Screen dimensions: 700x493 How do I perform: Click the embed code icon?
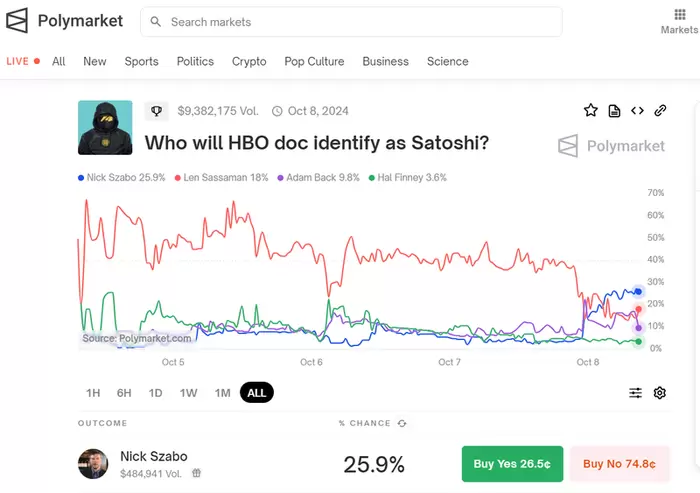pos(637,111)
